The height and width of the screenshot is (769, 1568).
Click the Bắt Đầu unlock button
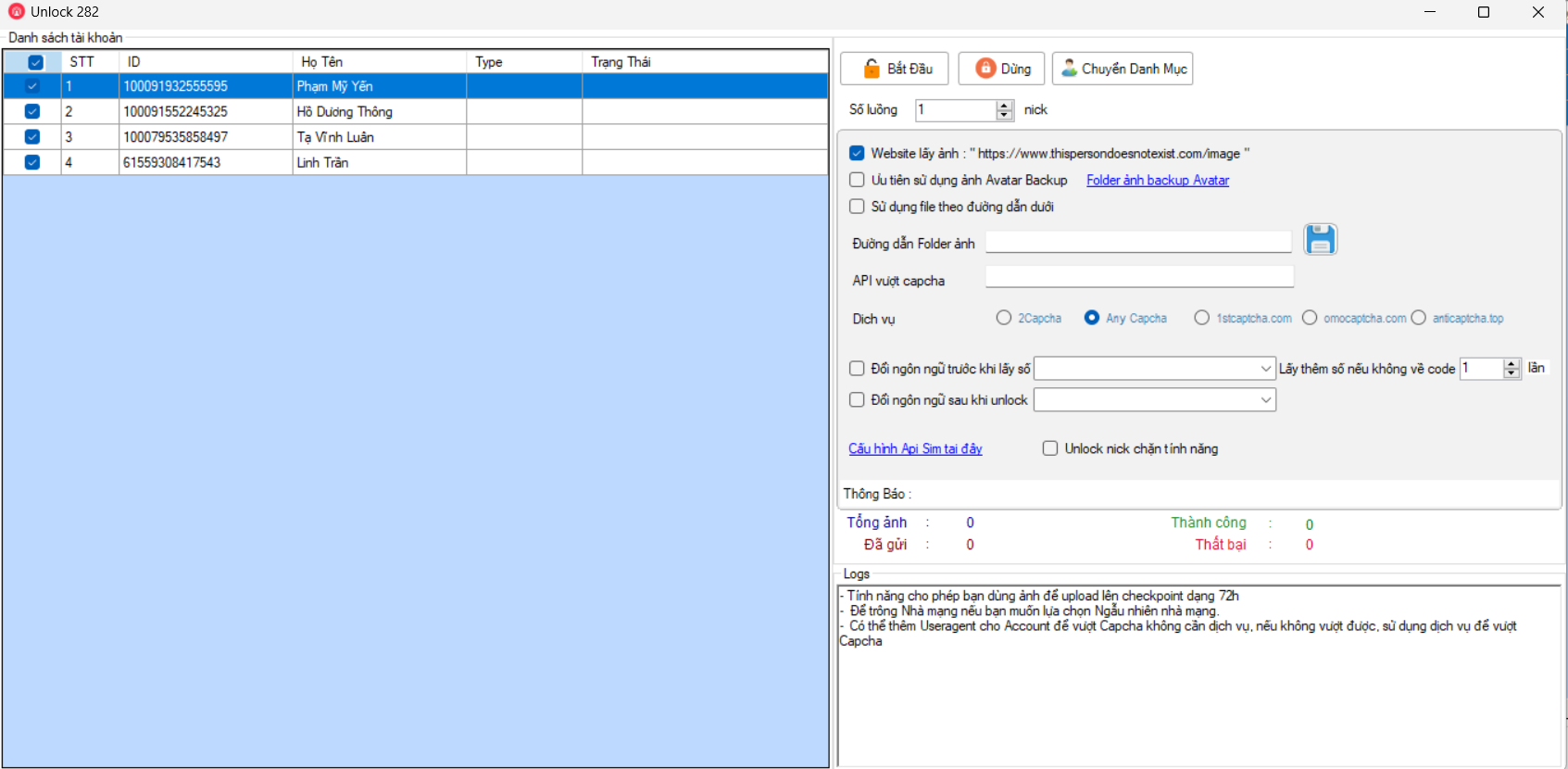click(x=894, y=69)
